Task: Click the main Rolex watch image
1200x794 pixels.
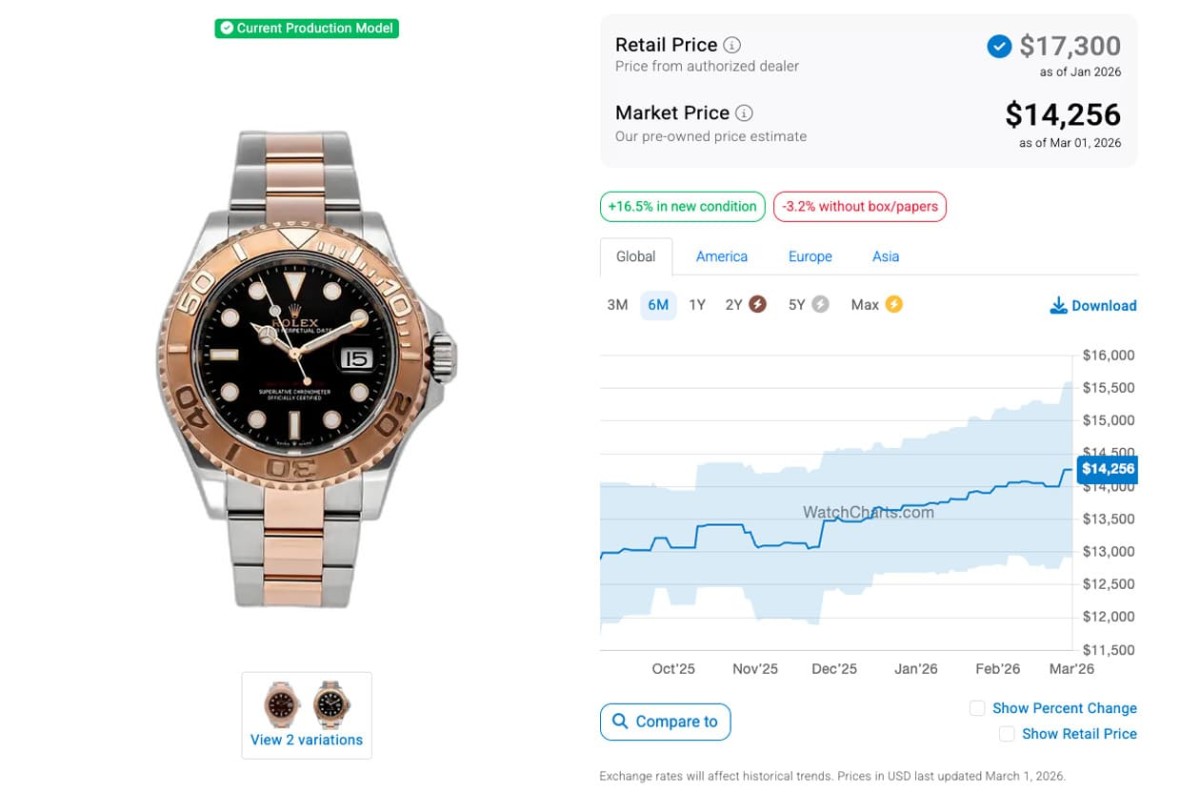Action: pos(306,370)
